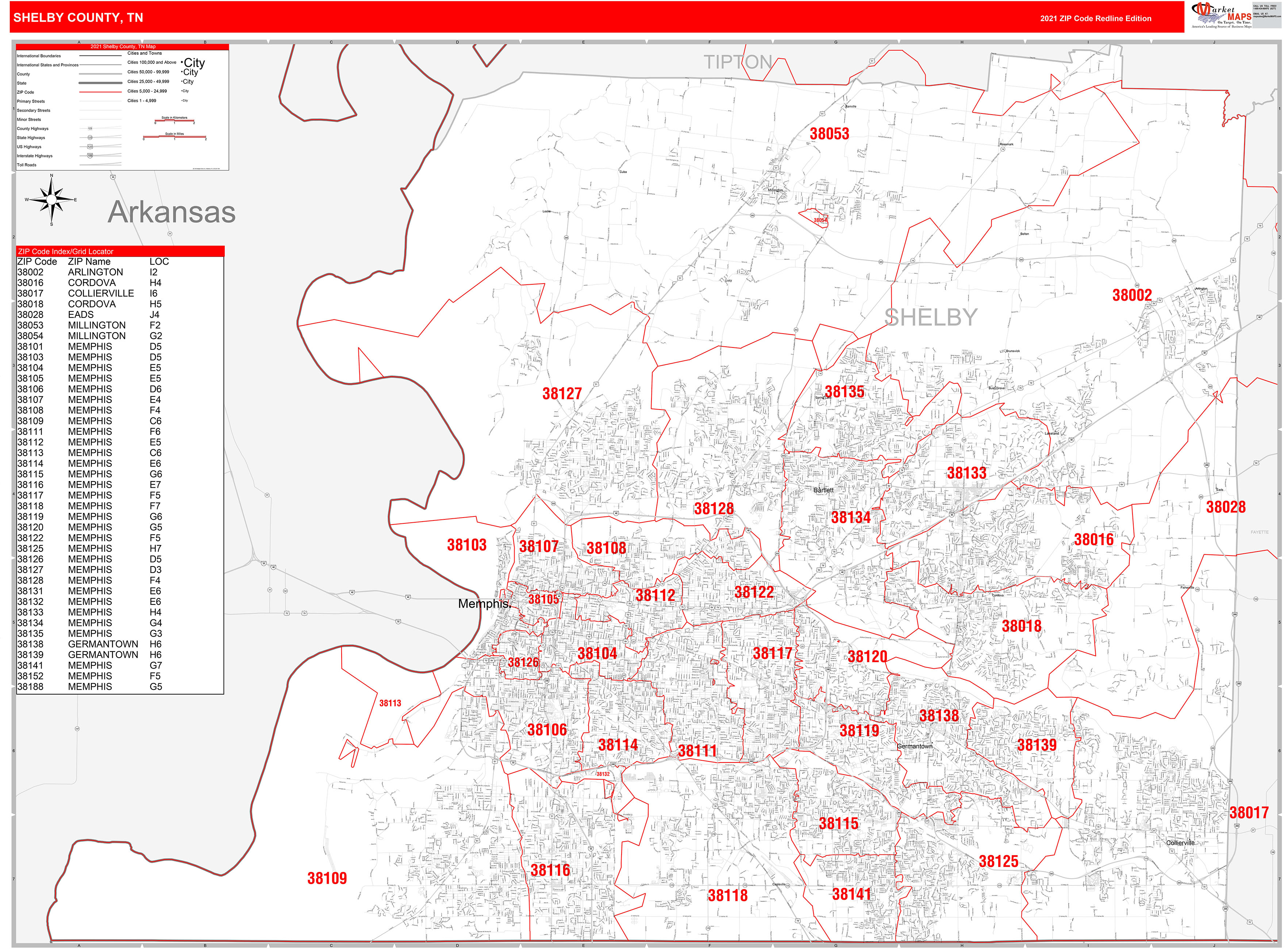Expand the 2021 Shelby County, TN Map legend title

click(123, 46)
